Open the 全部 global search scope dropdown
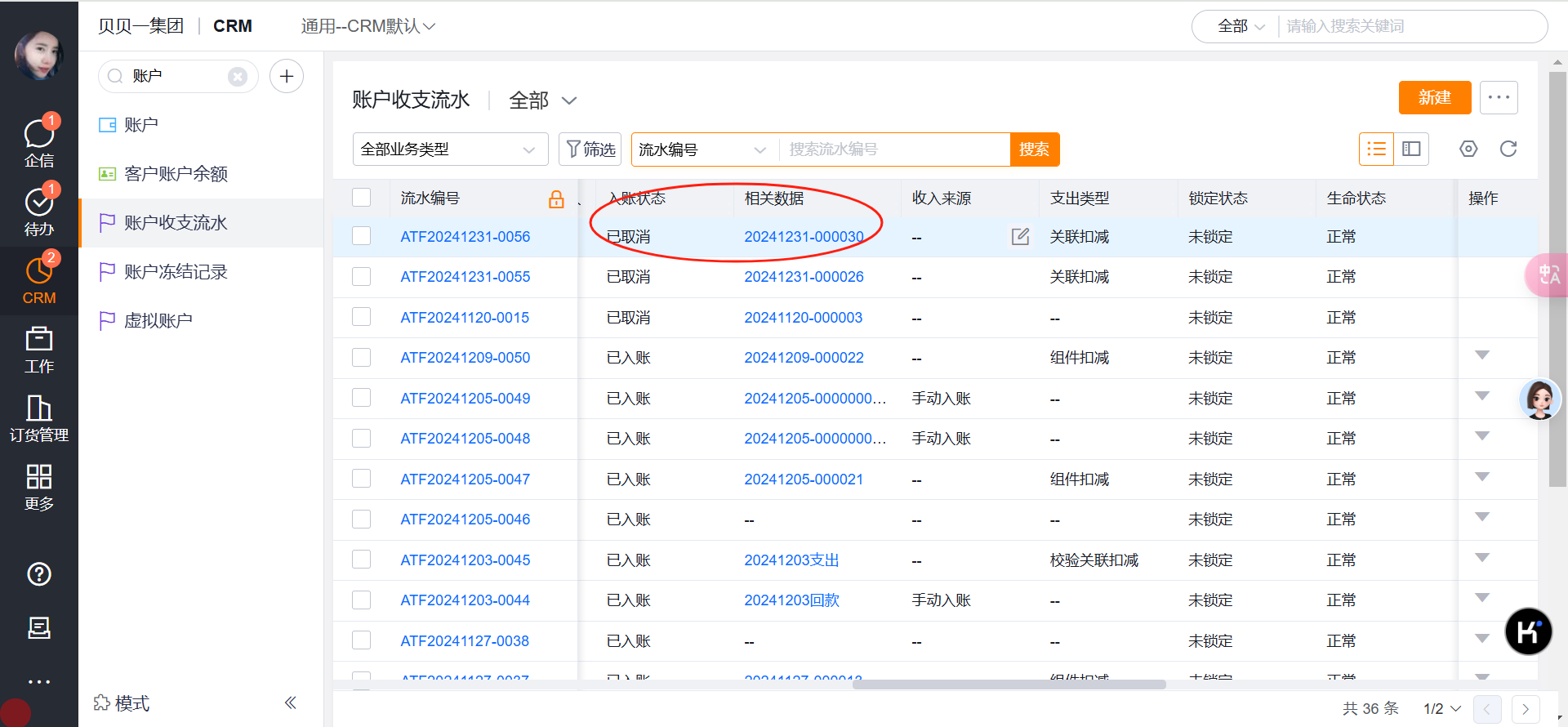The image size is (1568, 727). pos(1241,26)
